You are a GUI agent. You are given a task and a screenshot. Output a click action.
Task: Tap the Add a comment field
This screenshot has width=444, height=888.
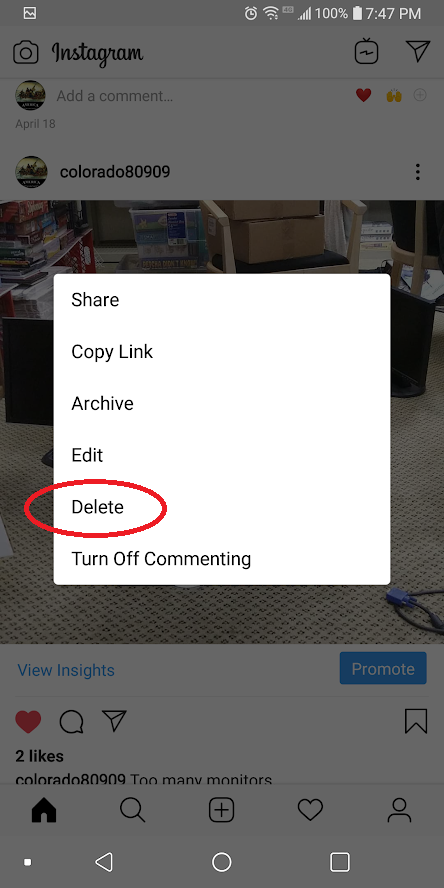[x=115, y=96]
